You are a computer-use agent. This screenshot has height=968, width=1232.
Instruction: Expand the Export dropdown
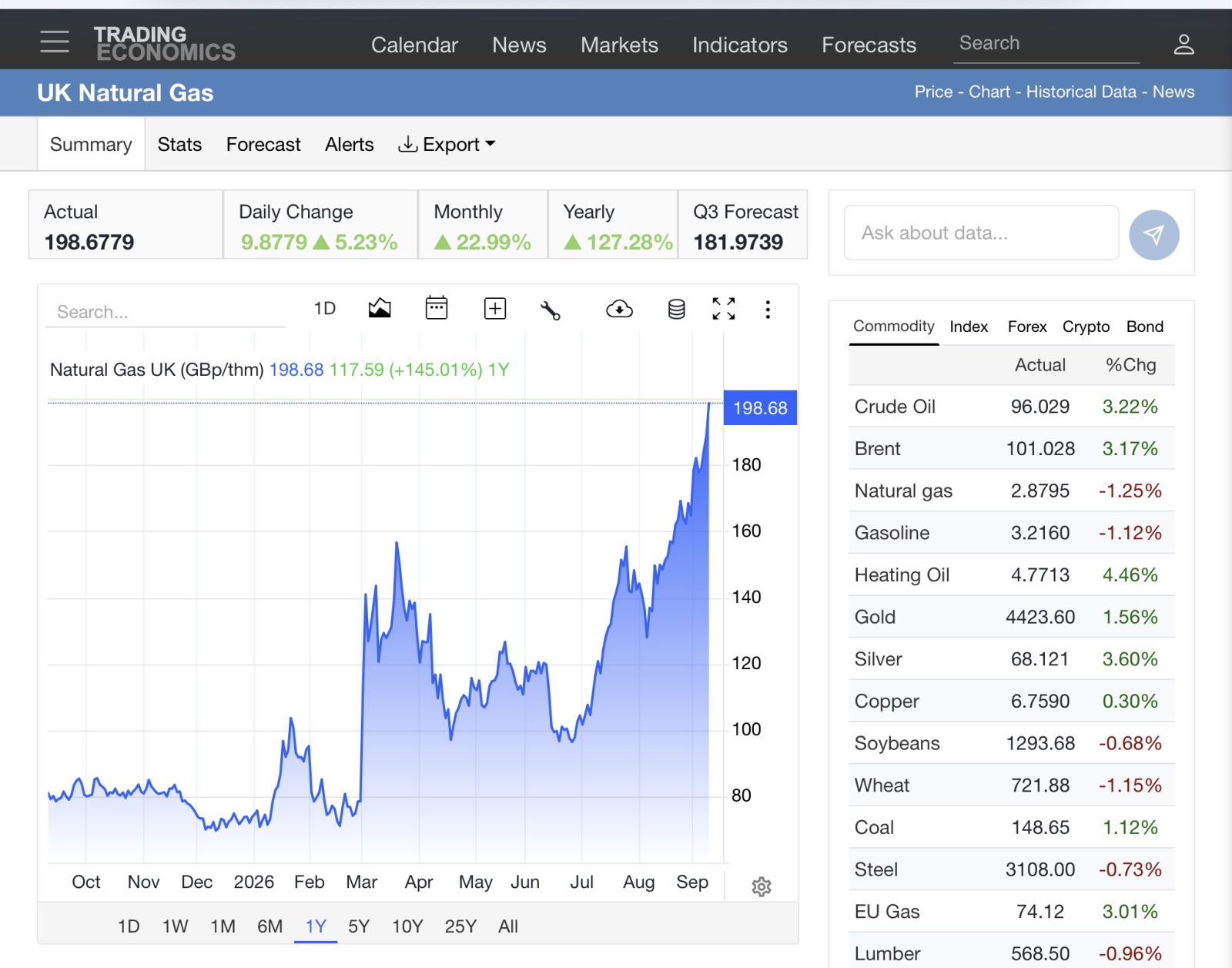(447, 145)
